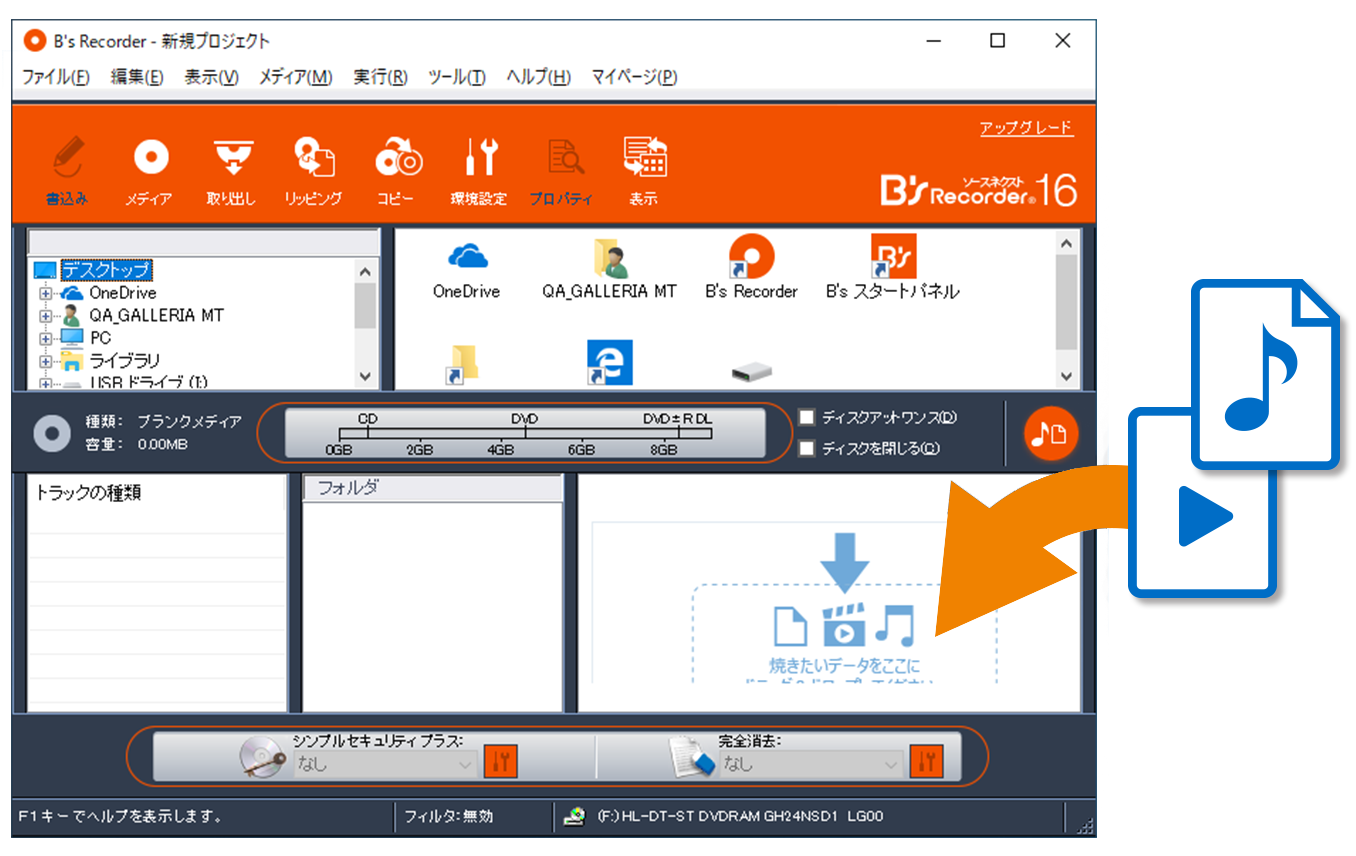1356x856 pixels.
Task: Click the 取り出し eject icon
Action: pos(233,158)
